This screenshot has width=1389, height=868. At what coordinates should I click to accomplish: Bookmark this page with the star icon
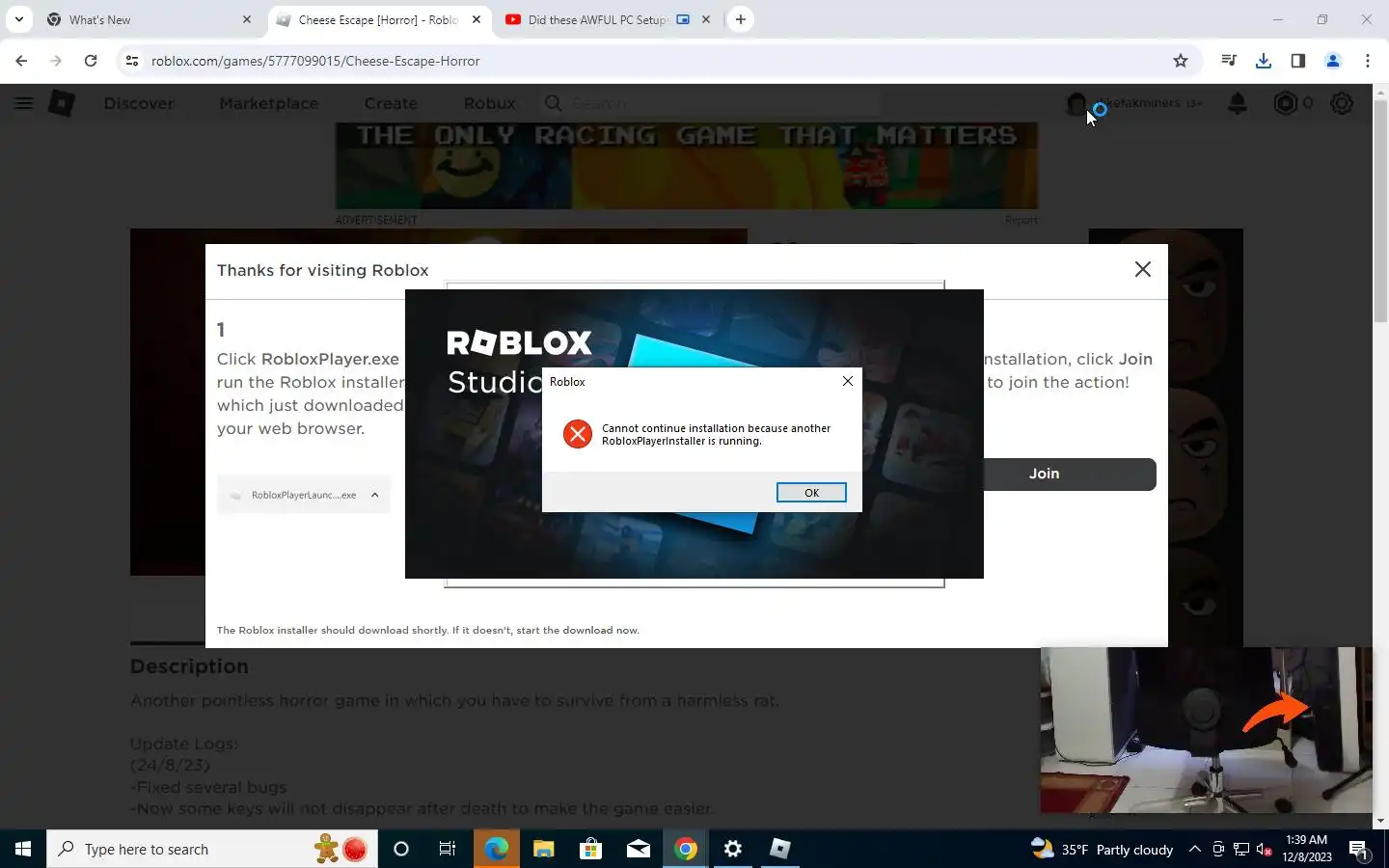[1181, 61]
